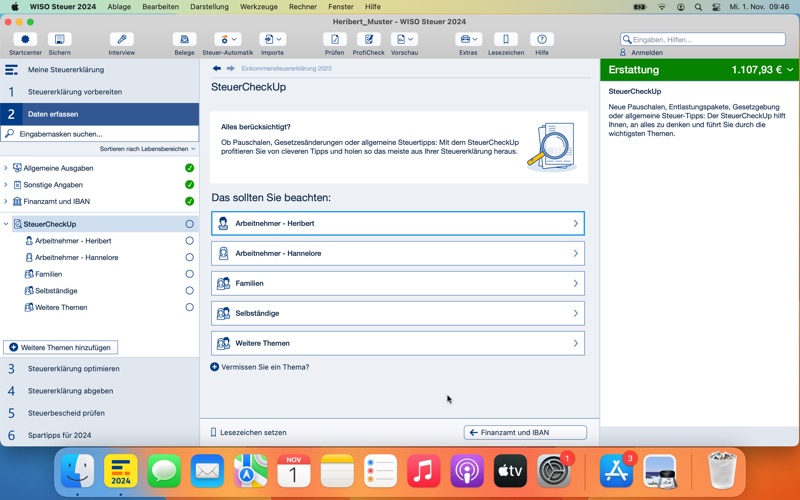Click the Lesezeichen toolbar icon
This screenshot has height=500, width=800.
click(506, 39)
